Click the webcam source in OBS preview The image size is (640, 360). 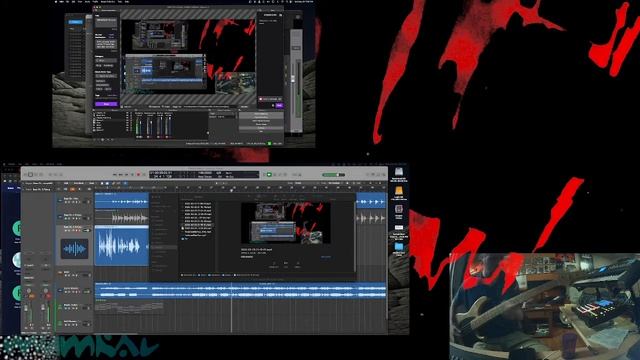[236, 84]
